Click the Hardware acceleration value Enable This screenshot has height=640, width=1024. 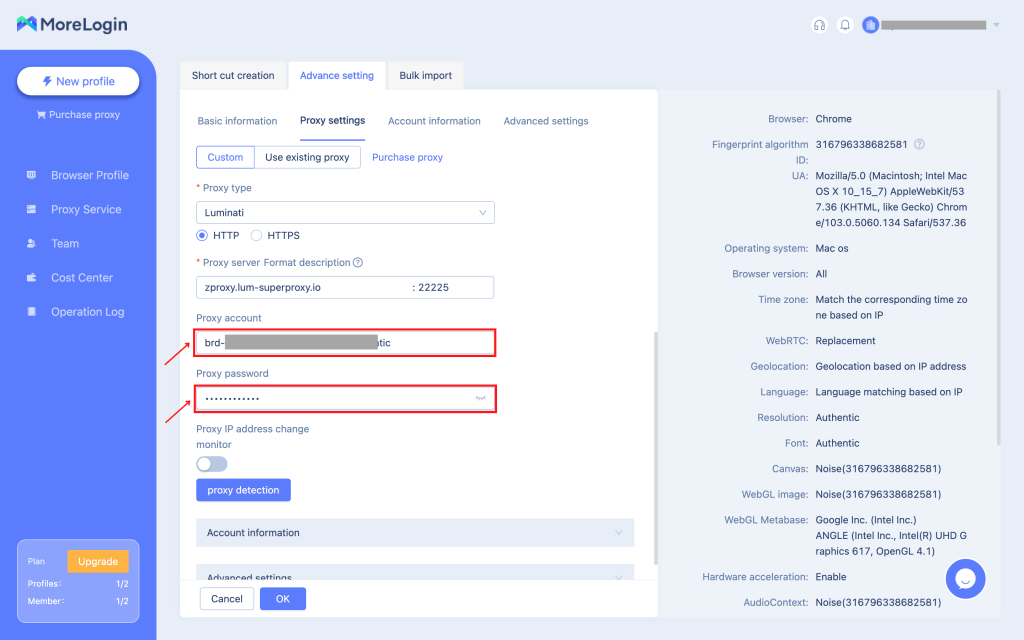(831, 577)
